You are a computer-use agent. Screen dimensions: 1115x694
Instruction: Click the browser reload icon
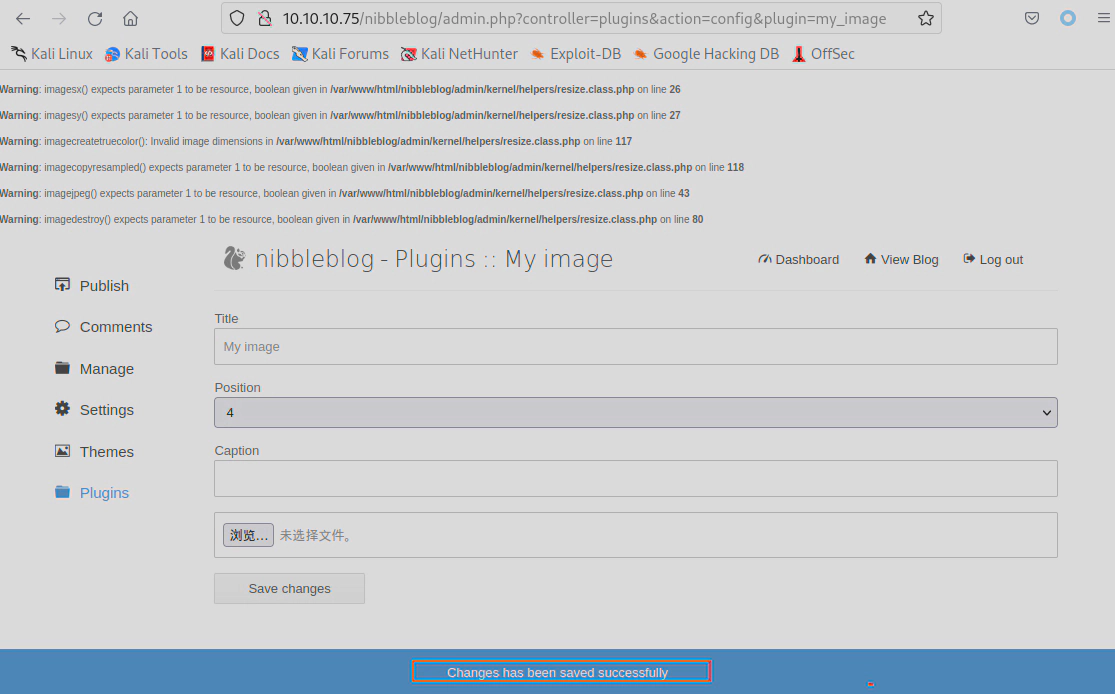click(x=95, y=18)
